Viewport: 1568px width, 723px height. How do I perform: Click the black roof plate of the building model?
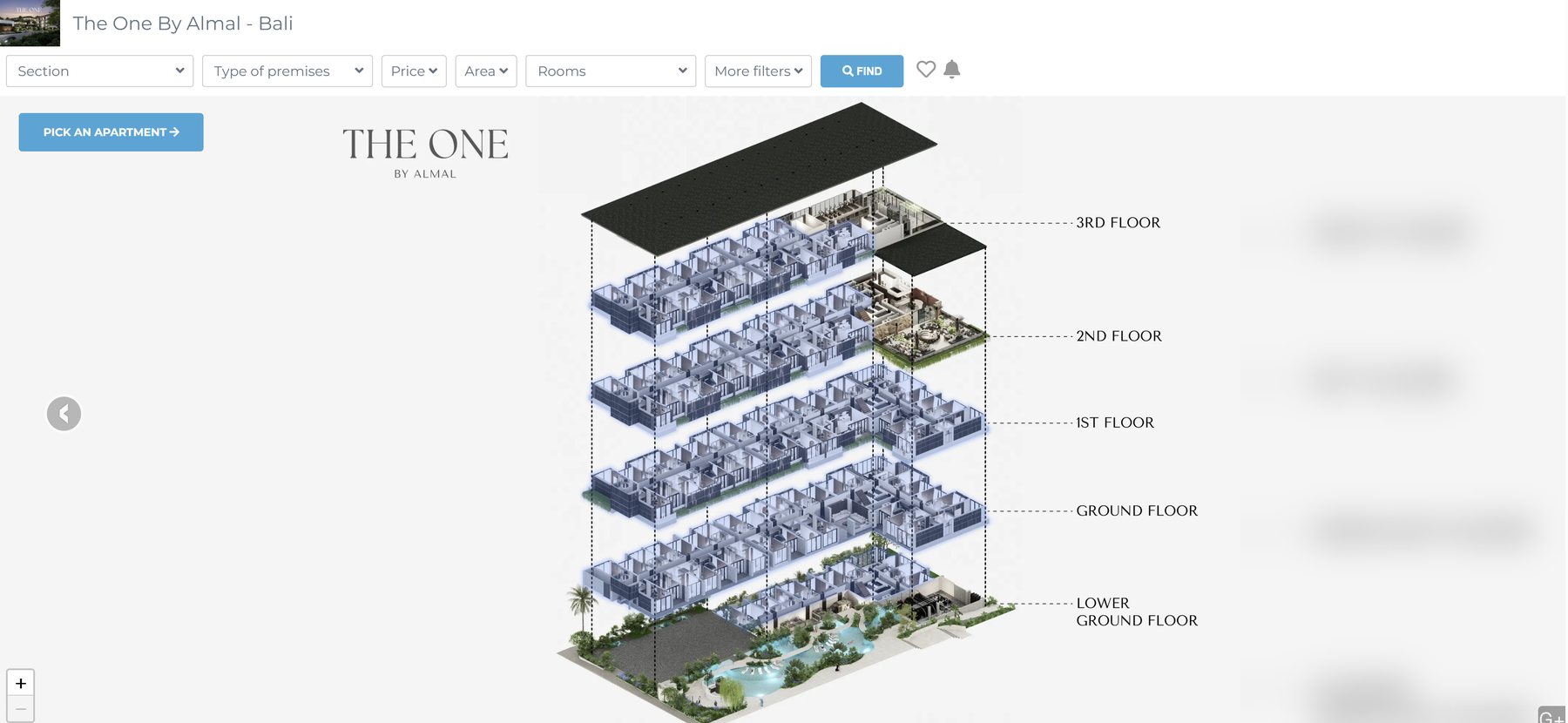coord(758,179)
